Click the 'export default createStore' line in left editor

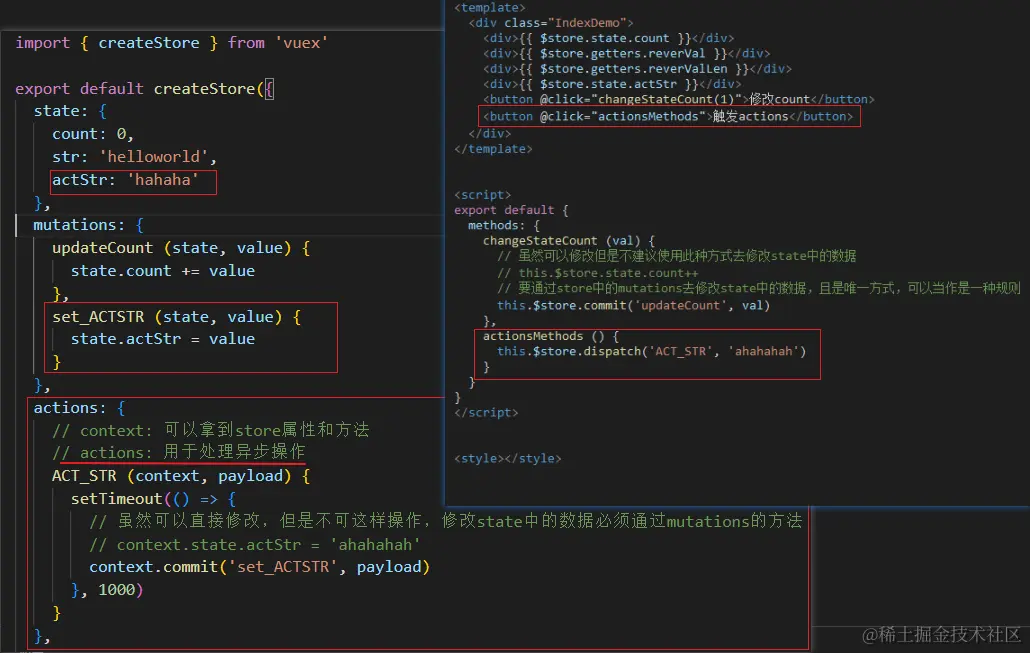(x=145, y=89)
